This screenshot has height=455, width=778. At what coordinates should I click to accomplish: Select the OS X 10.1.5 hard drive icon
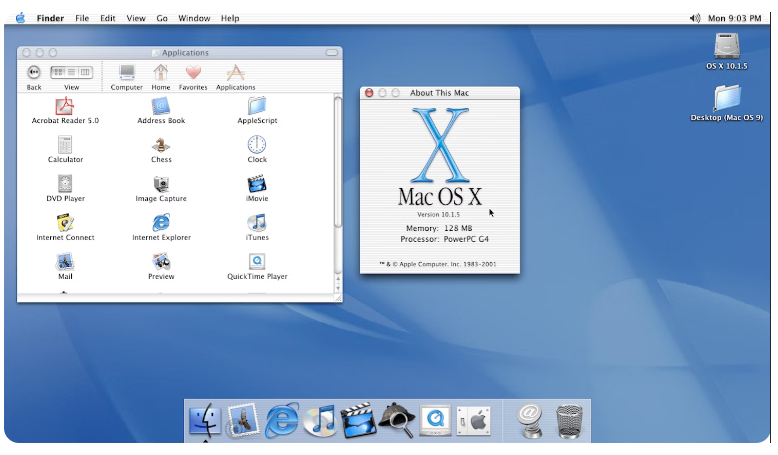727,46
